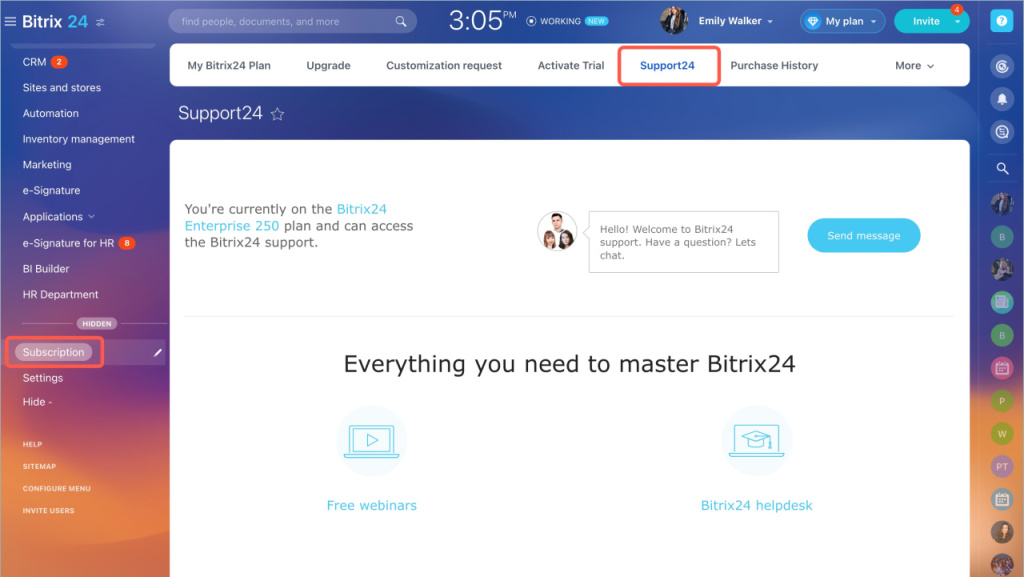Viewport: 1024px width, 577px height.
Task: Click the Send message button
Action: pyautogui.click(x=863, y=236)
